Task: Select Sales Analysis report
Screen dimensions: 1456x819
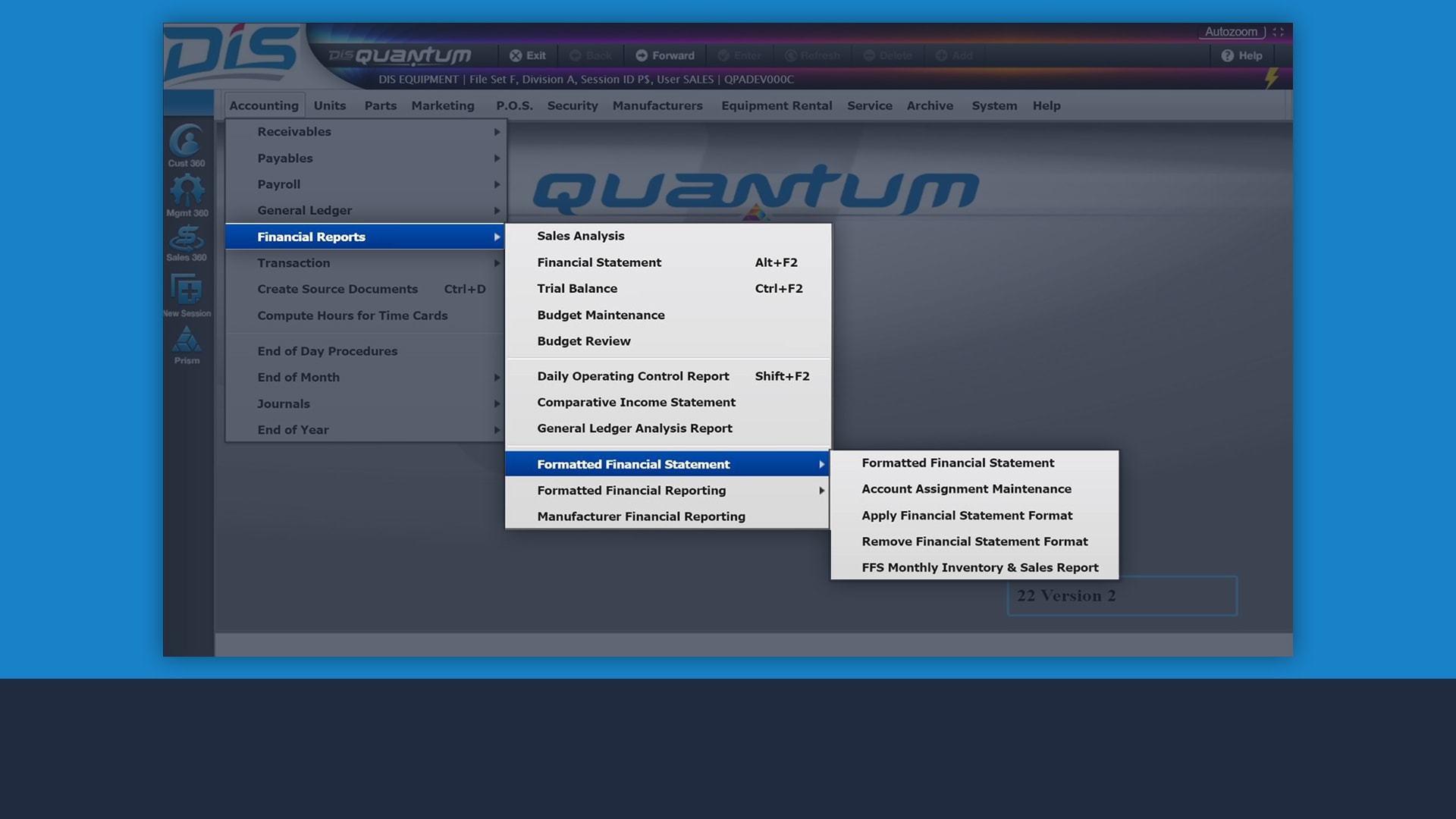Action: coord(668,236)
